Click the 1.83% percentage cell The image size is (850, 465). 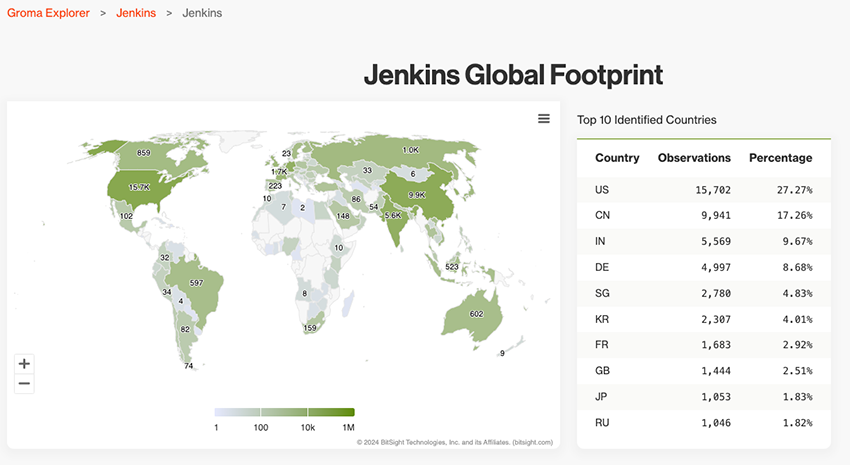(x=797, y=397)
